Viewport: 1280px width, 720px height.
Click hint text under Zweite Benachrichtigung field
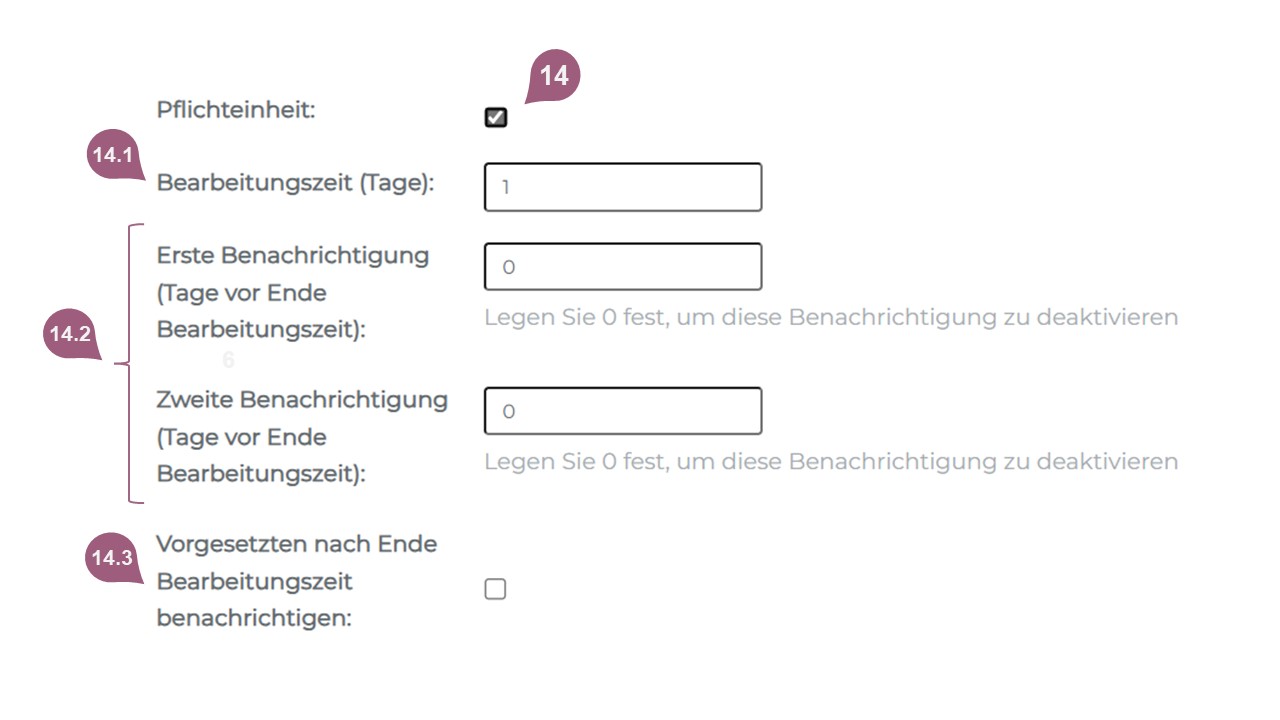coord(830,461)
